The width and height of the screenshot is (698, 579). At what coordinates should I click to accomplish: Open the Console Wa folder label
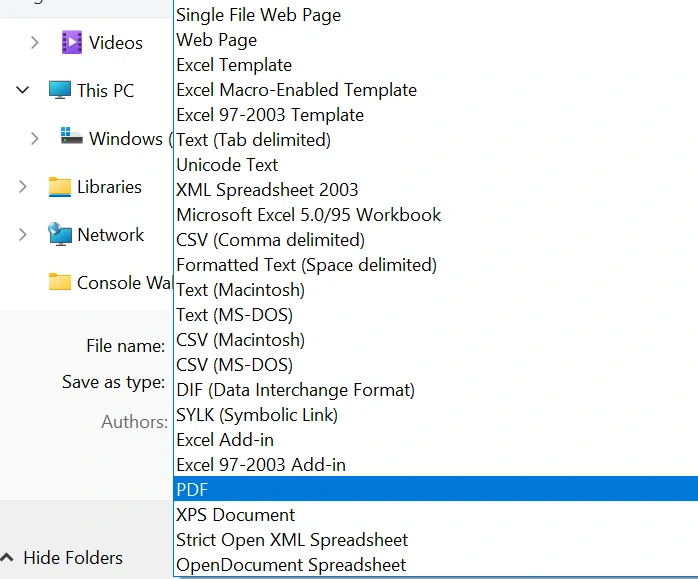pos(125,283)
